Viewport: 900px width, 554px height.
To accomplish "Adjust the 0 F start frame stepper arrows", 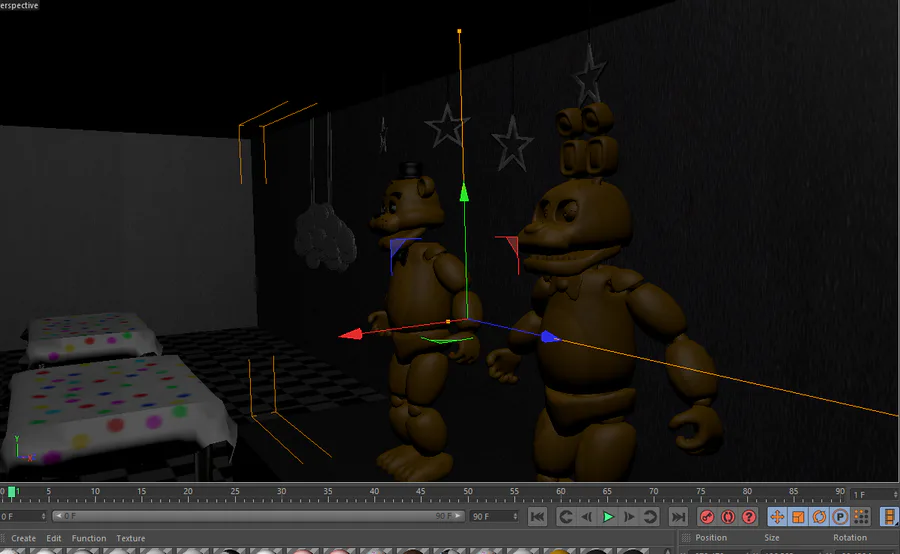I will 44,516.
